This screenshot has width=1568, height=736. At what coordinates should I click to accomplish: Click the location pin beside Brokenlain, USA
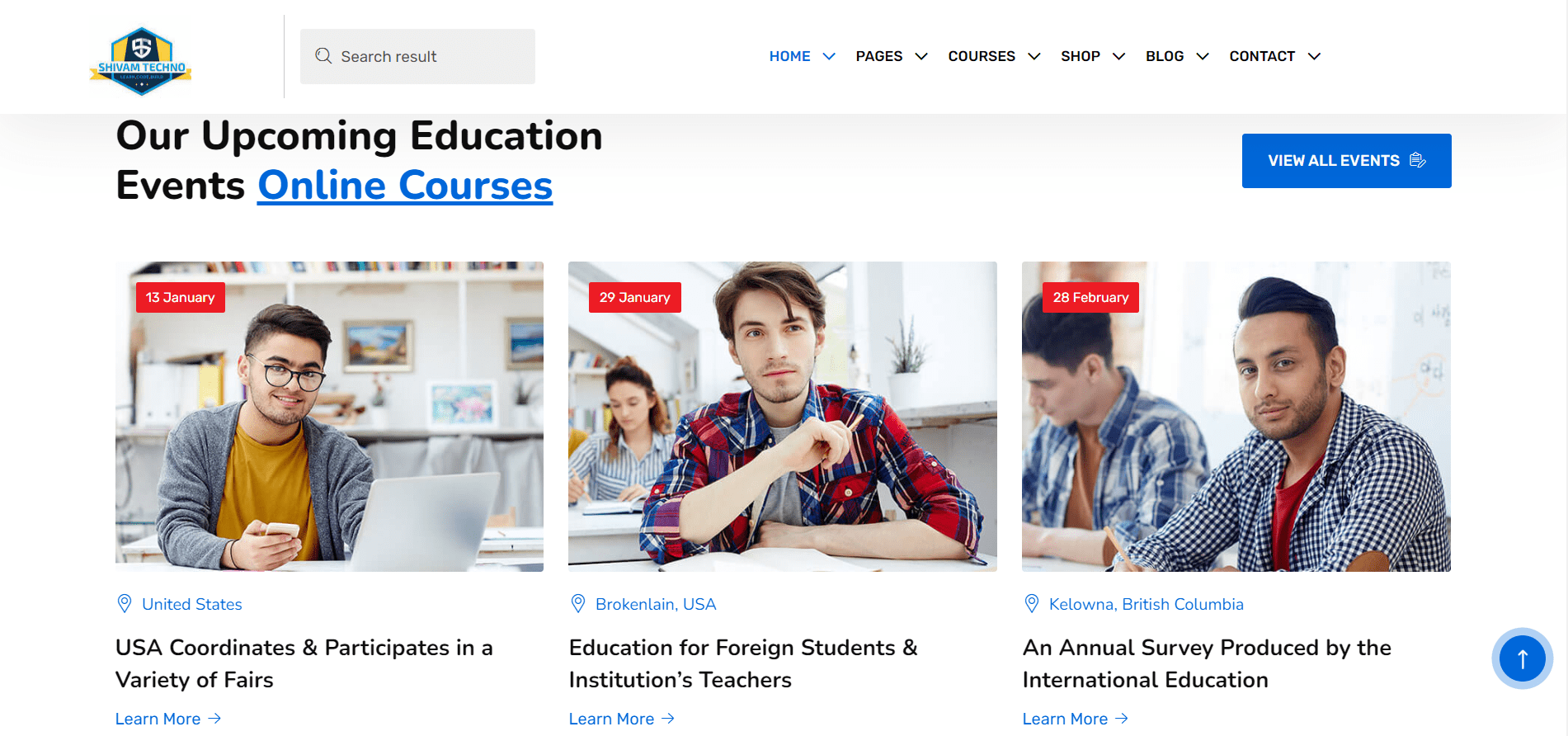[x=578, y=604]
